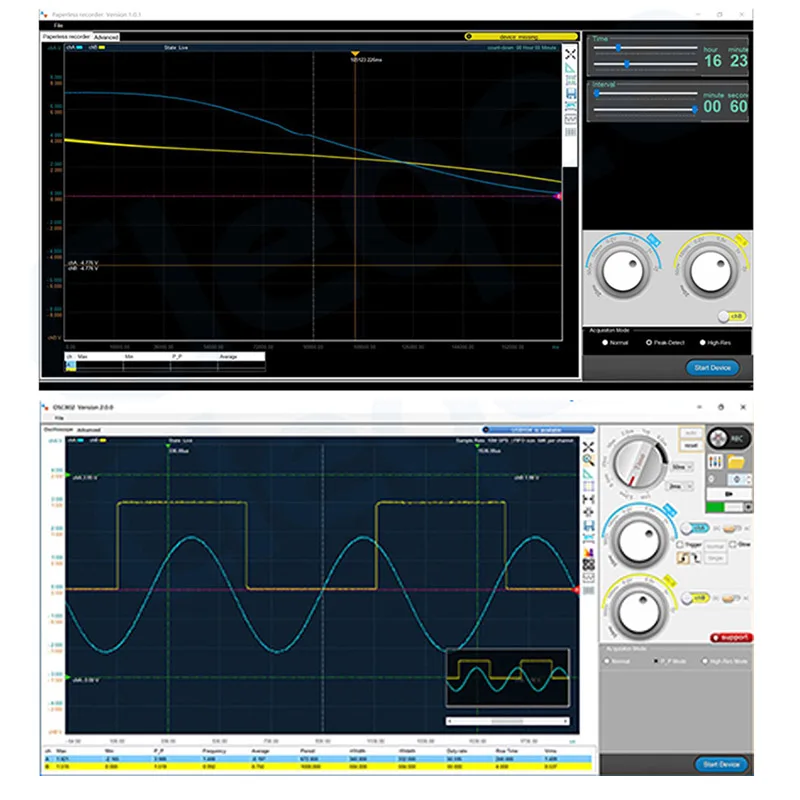Open the mixer sliders settings icon in OSC802
The image size is (800, 800).
(715, 462)
